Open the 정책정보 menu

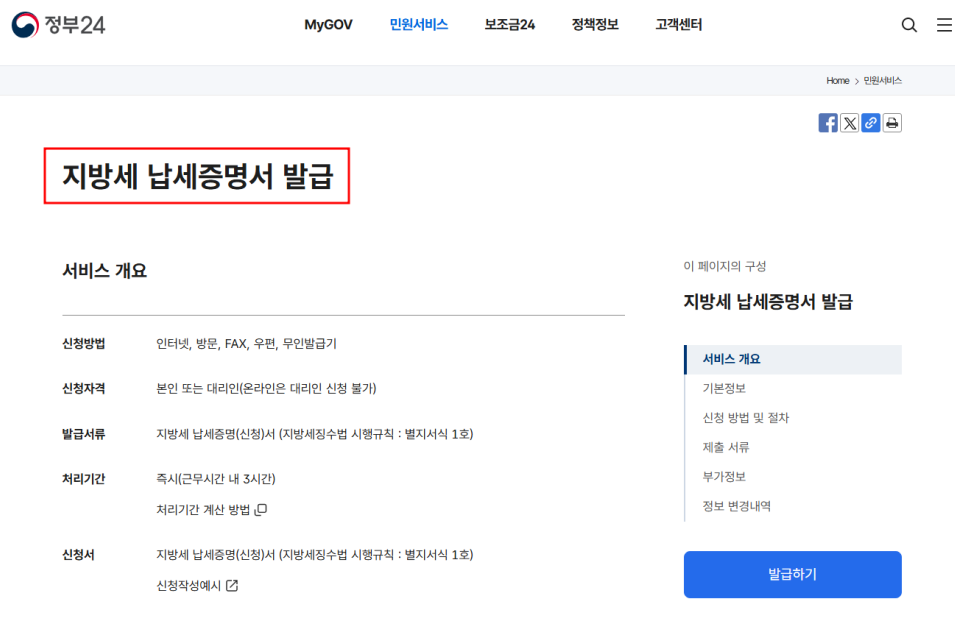click(595, 25)
